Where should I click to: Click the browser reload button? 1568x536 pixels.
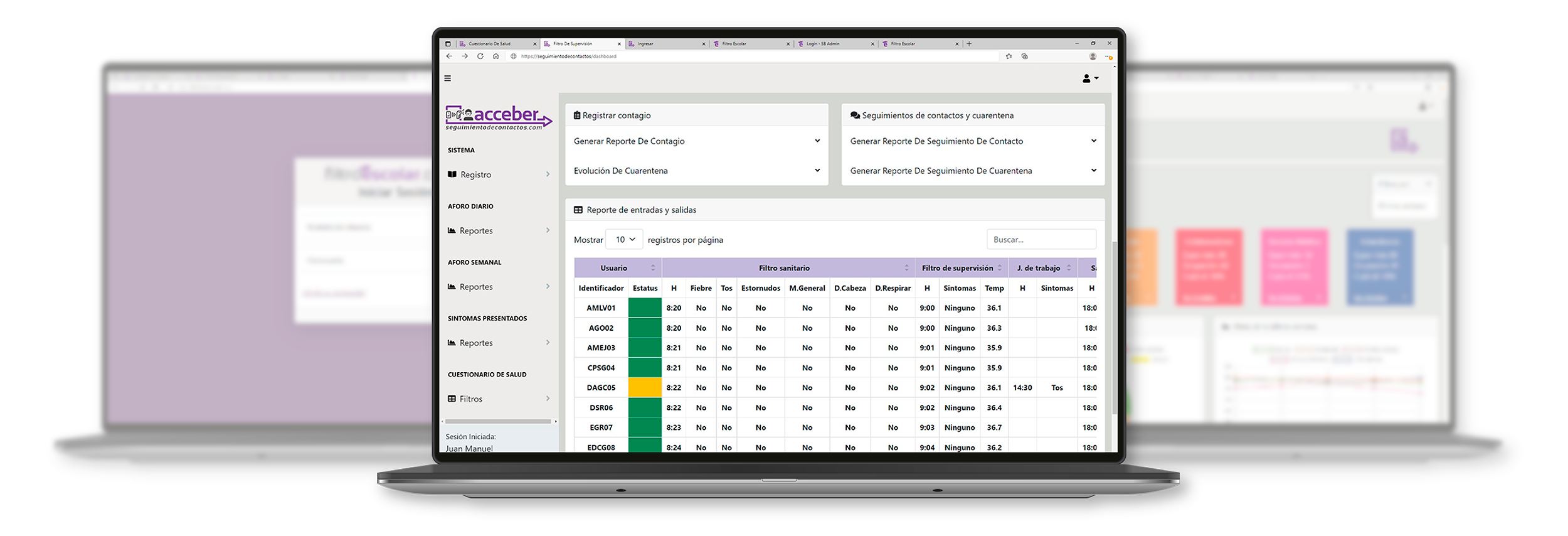480,56
